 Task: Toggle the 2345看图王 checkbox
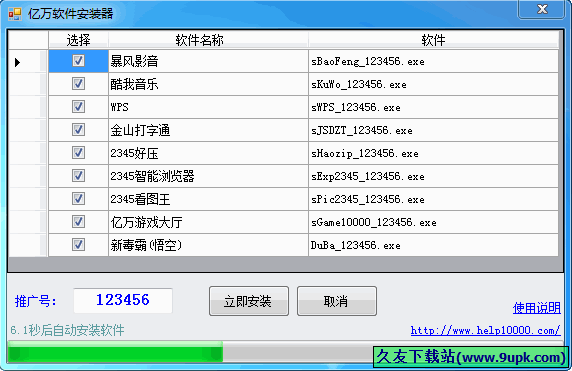78,198
